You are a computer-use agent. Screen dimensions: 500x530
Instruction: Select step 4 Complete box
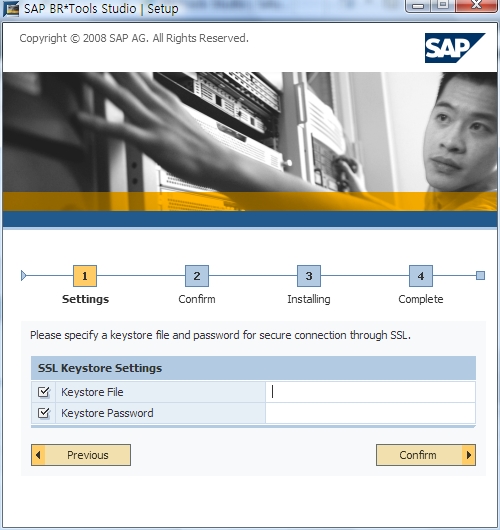pos(421,276)
